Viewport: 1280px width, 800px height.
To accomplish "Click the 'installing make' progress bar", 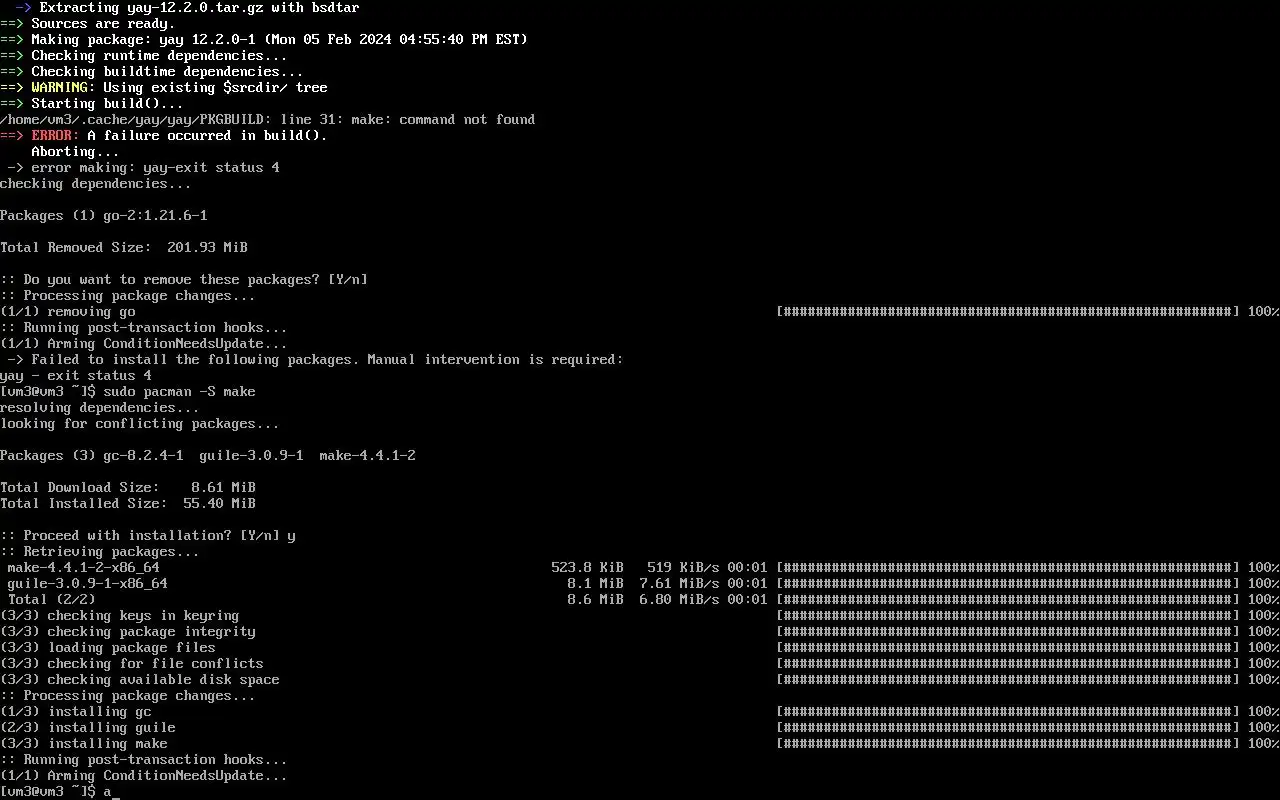I will click(x=1008, y=743).
